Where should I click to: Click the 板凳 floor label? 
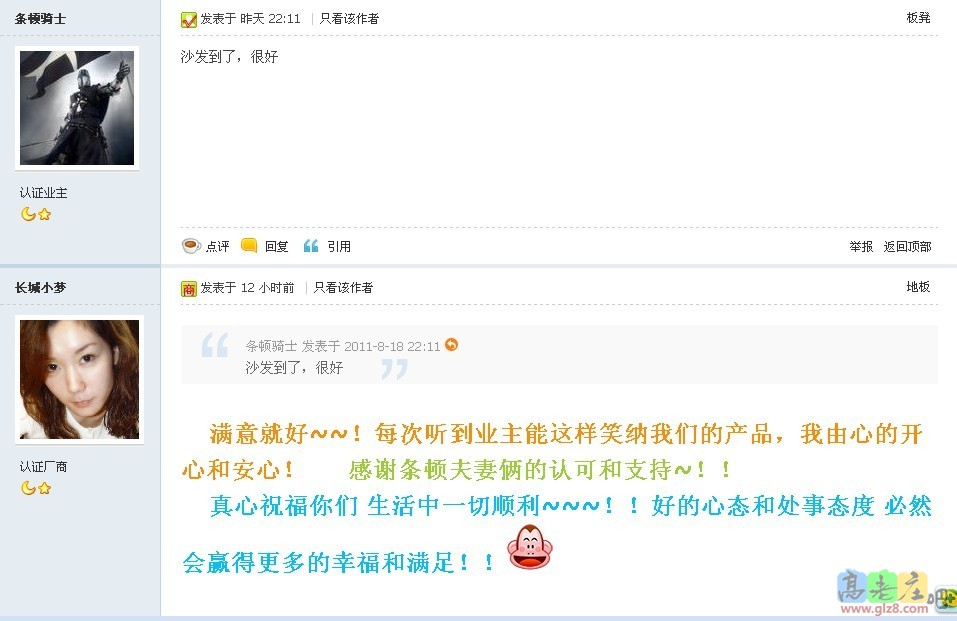click(x=918, y=18)
